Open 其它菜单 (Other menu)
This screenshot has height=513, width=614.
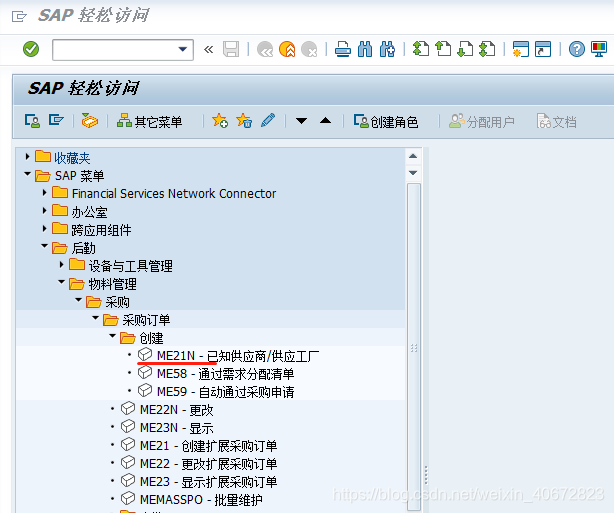pyautogui.click(x=150, y=122)
